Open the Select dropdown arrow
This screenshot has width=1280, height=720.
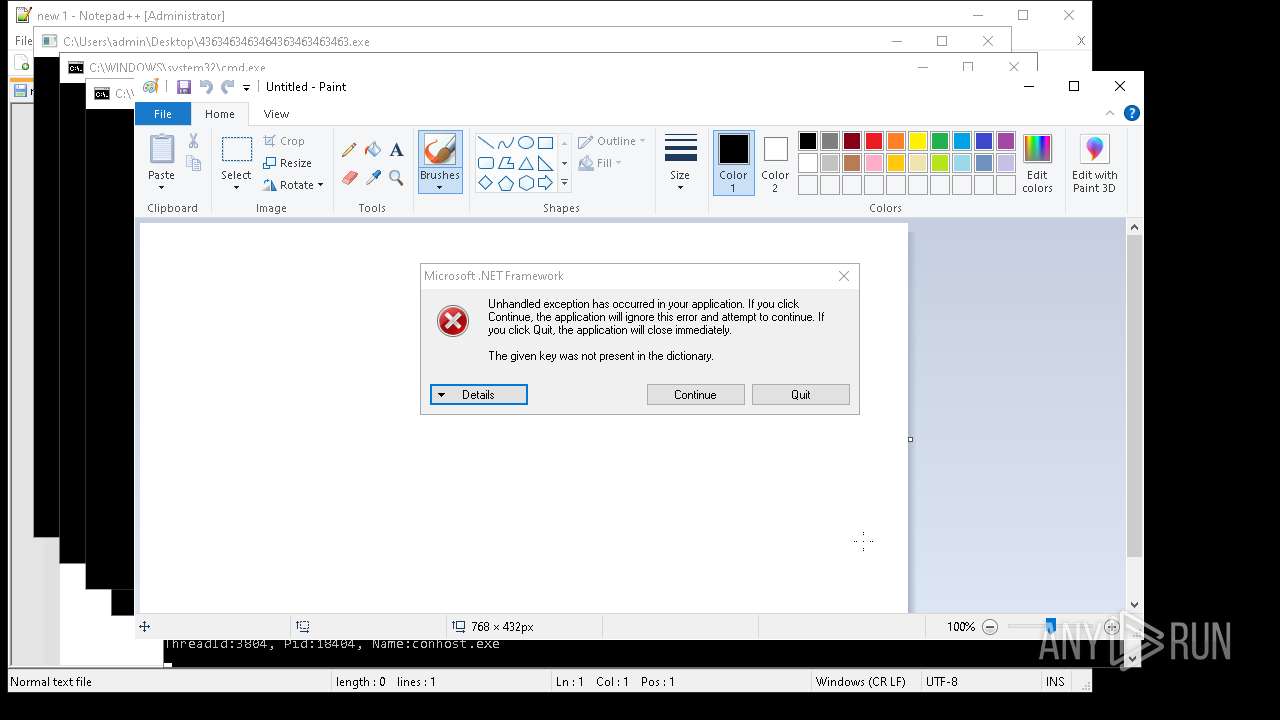click(x=236, y=187)
